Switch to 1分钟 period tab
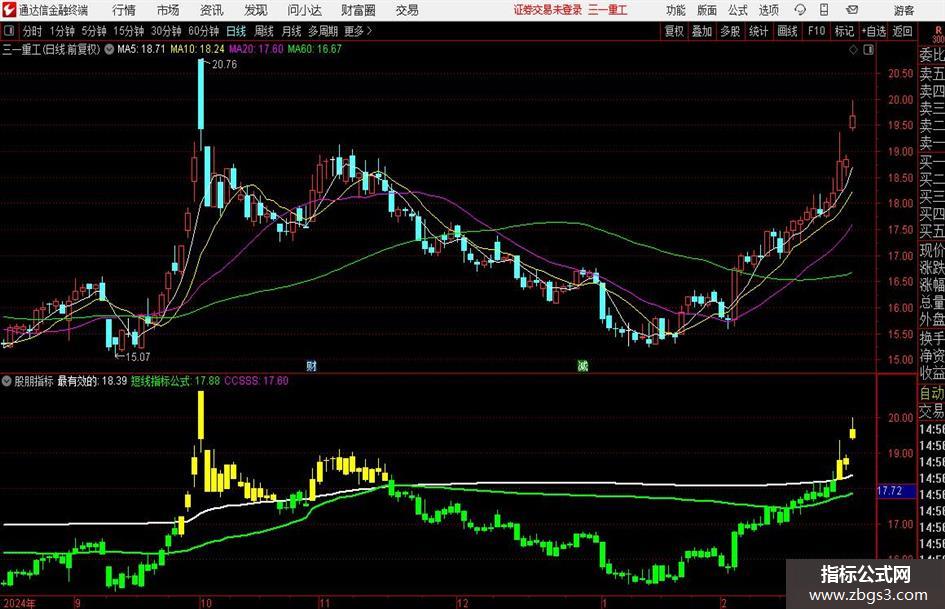 coord(61,31)
